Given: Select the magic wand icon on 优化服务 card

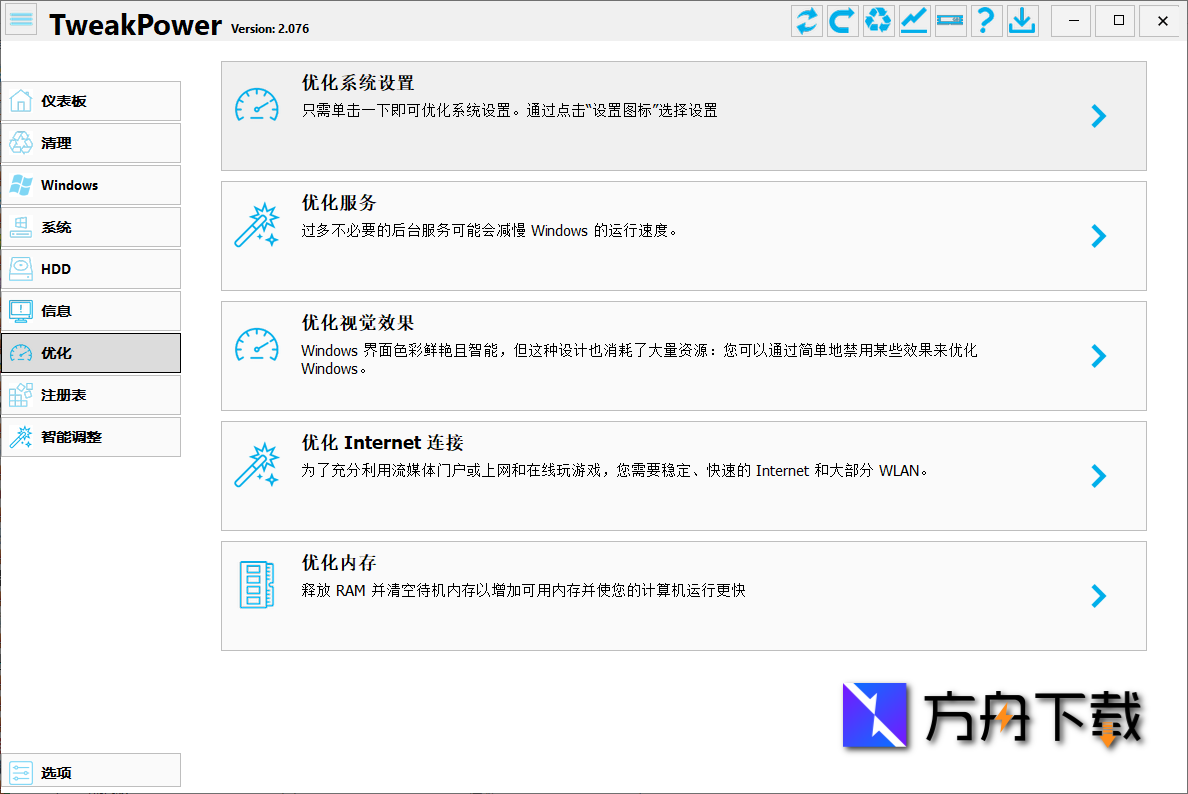Looking at the screenshot, I should pos(257,223).
